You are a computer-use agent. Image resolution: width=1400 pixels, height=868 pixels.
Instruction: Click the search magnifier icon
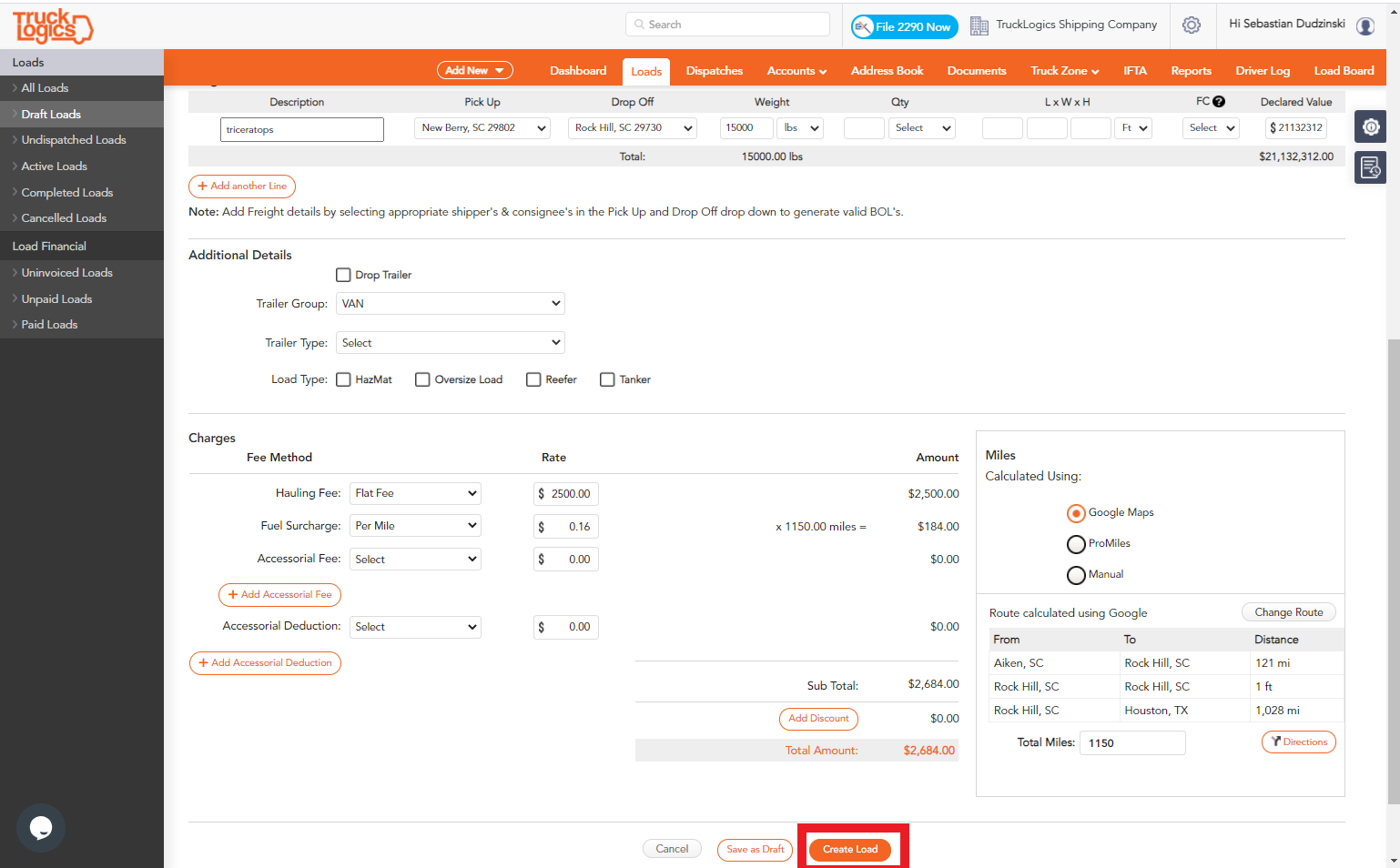click(639, 25)
